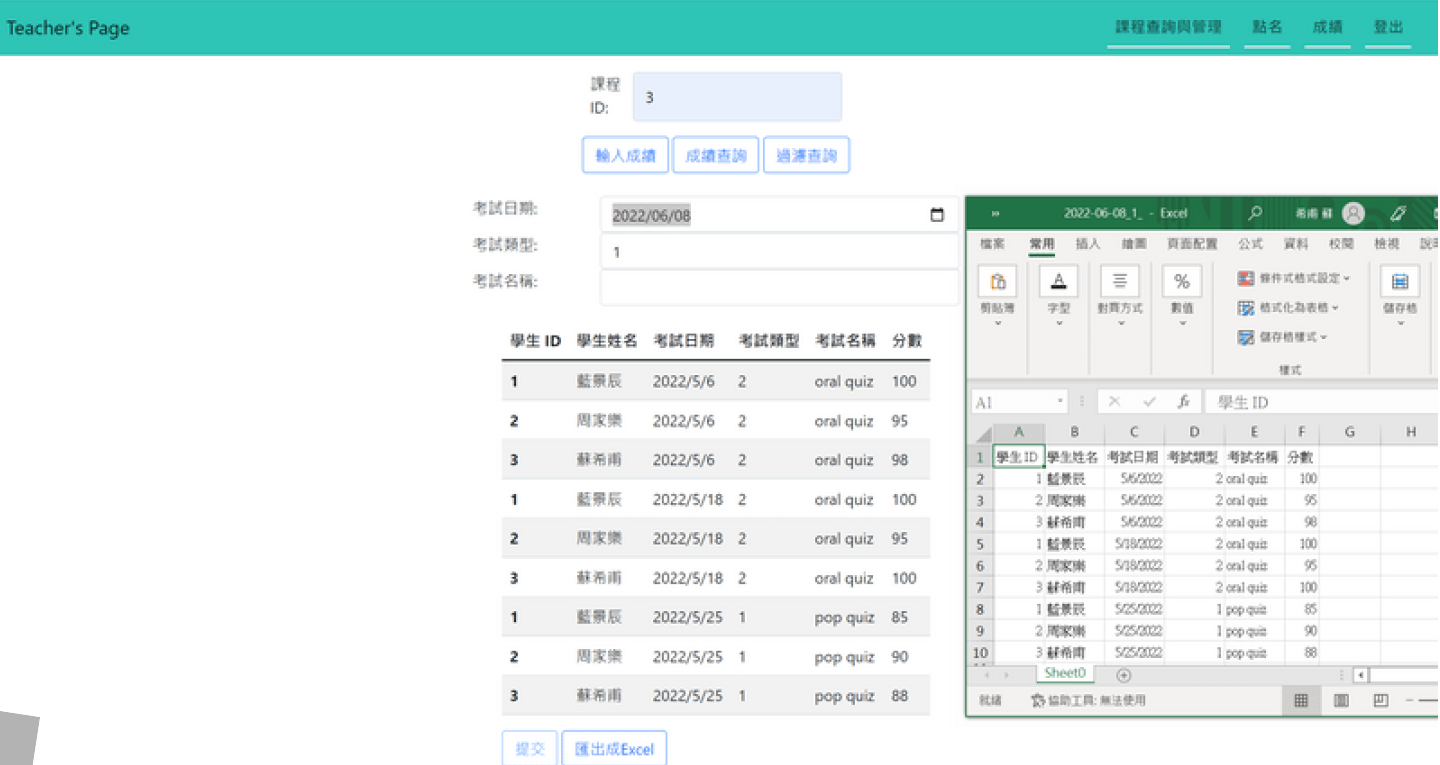Open the Excel Data tab
This screenshot has width=1440, height=765.
pos(1296,244)
